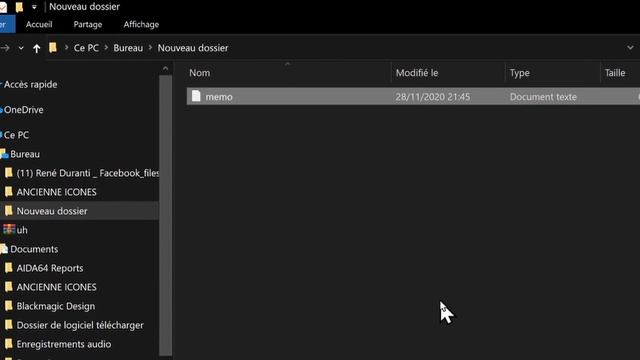
Task: Open AIDA64 Reports folder
Action: (50, 268)
